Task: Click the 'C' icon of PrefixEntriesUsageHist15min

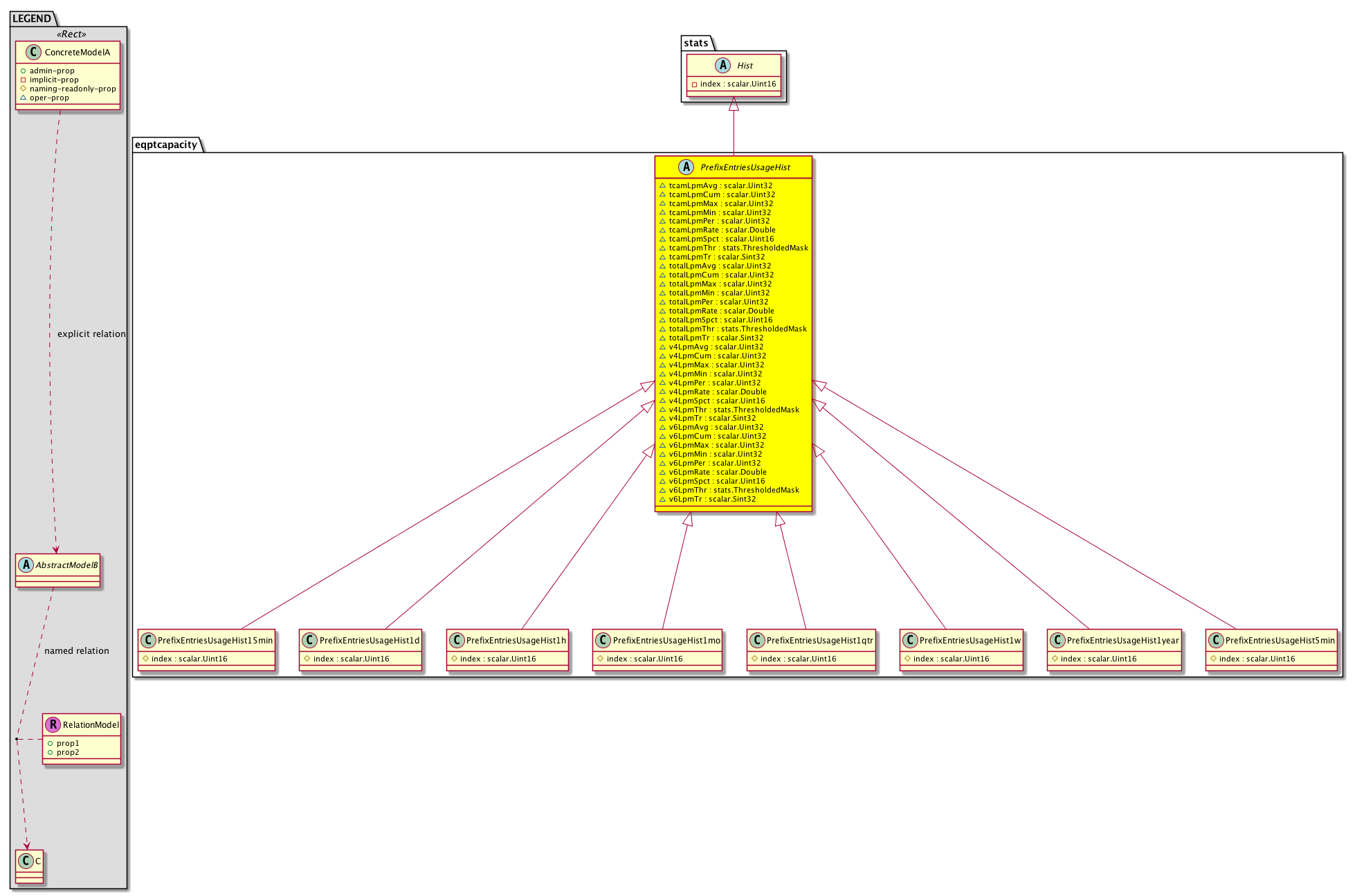Action: pyautogui.click(x=147, y=640)
